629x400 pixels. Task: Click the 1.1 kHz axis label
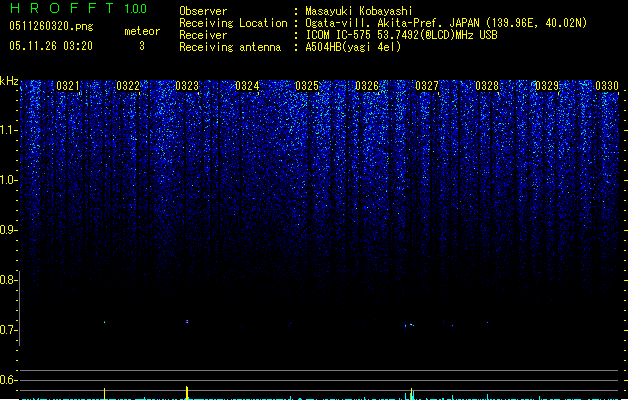pos(9,130)
